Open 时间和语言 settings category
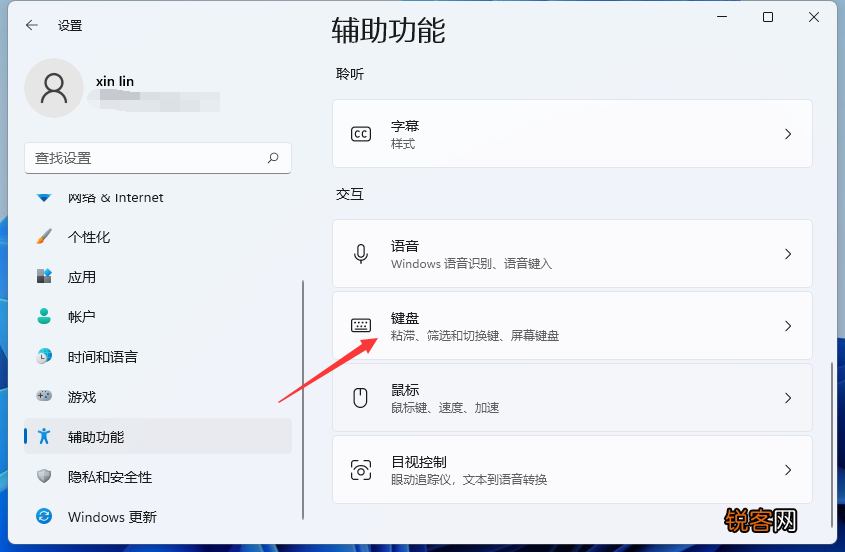This screenshot has height=552, width=845. coord(158,356)
